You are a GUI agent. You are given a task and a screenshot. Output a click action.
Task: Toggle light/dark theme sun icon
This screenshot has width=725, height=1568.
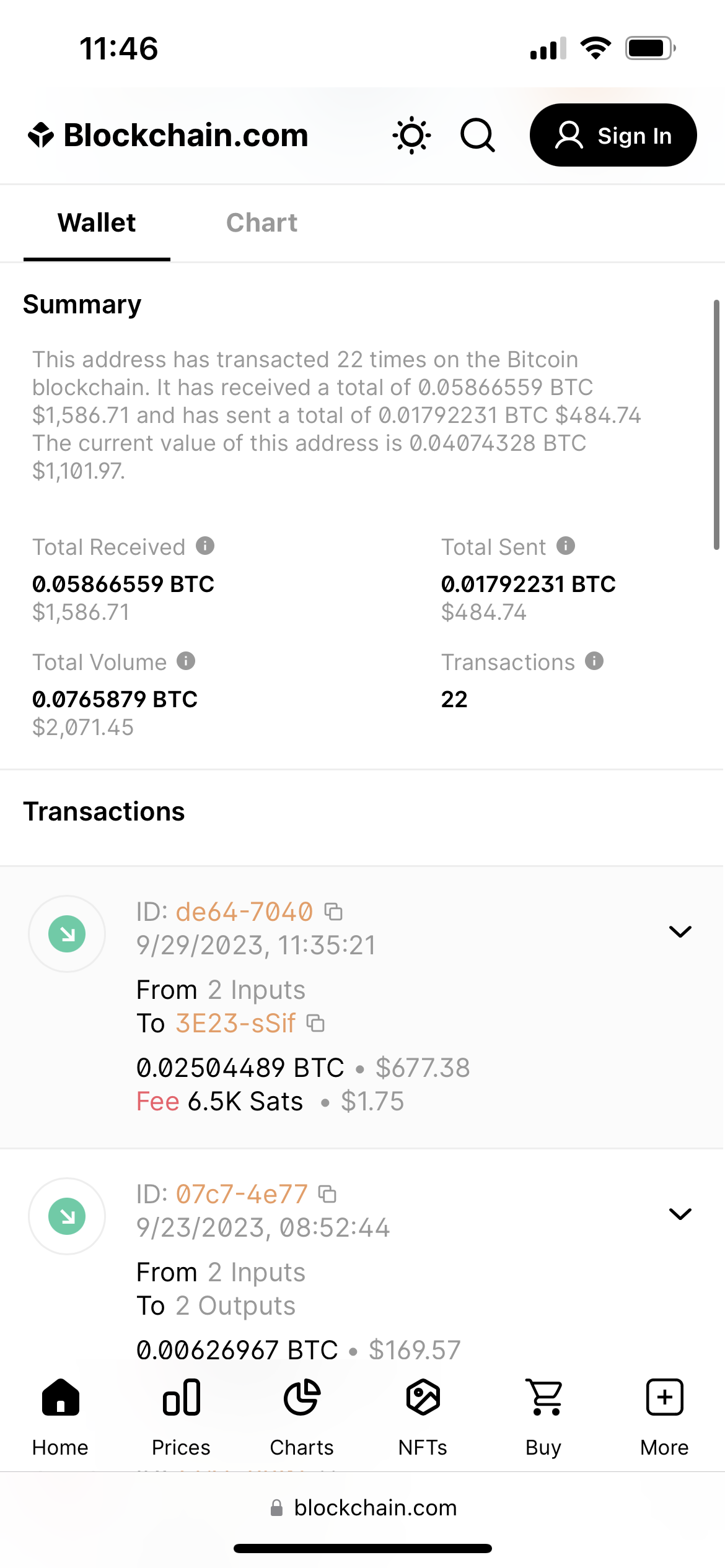click(x=411, y=136)
